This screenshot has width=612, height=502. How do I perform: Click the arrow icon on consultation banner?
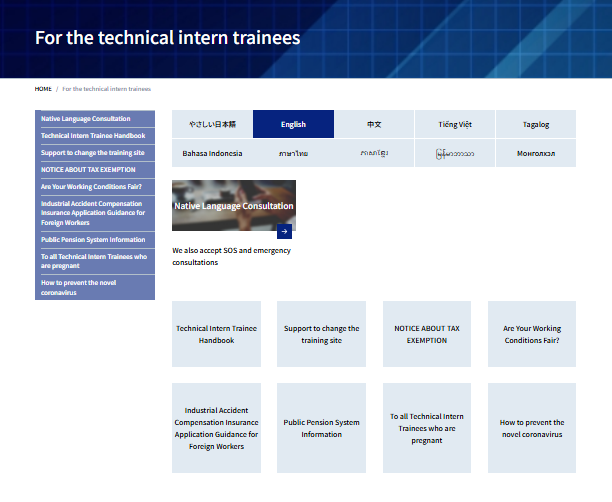(x=284, y=231)
